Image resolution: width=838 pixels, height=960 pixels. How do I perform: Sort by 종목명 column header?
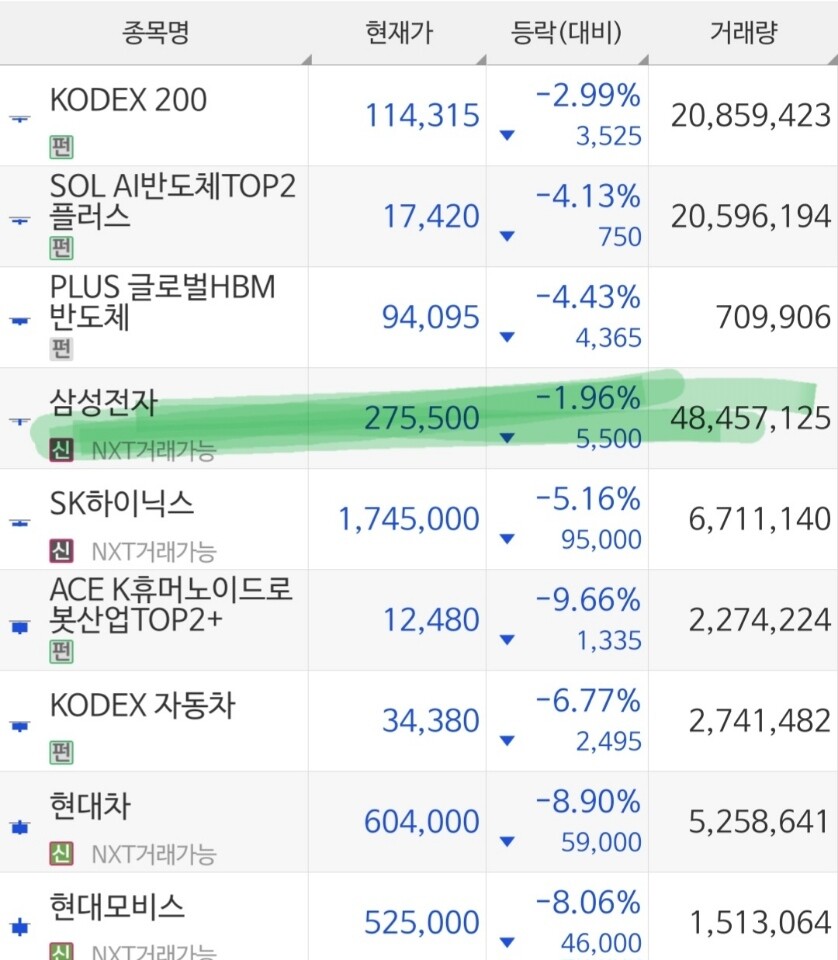[x=155, y=32]
